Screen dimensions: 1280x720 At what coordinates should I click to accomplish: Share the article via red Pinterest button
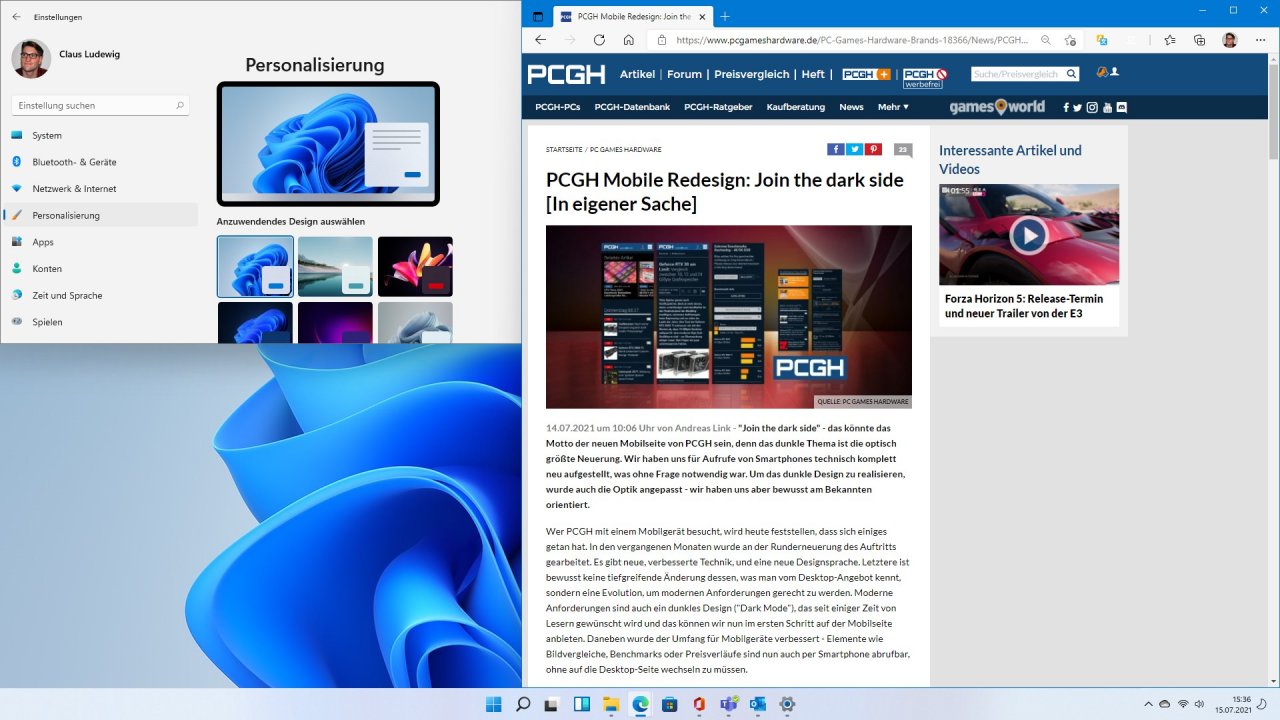(x=874, y=150)
